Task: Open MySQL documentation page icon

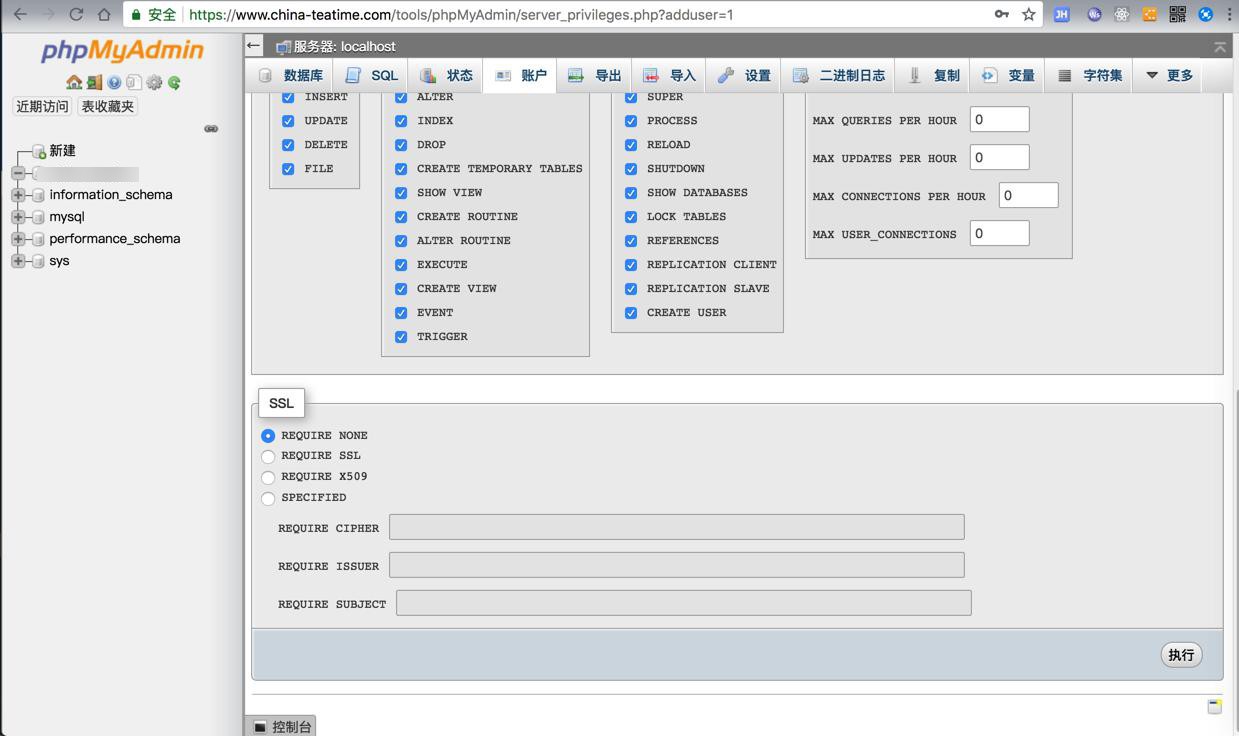Action: click(134, 83)
